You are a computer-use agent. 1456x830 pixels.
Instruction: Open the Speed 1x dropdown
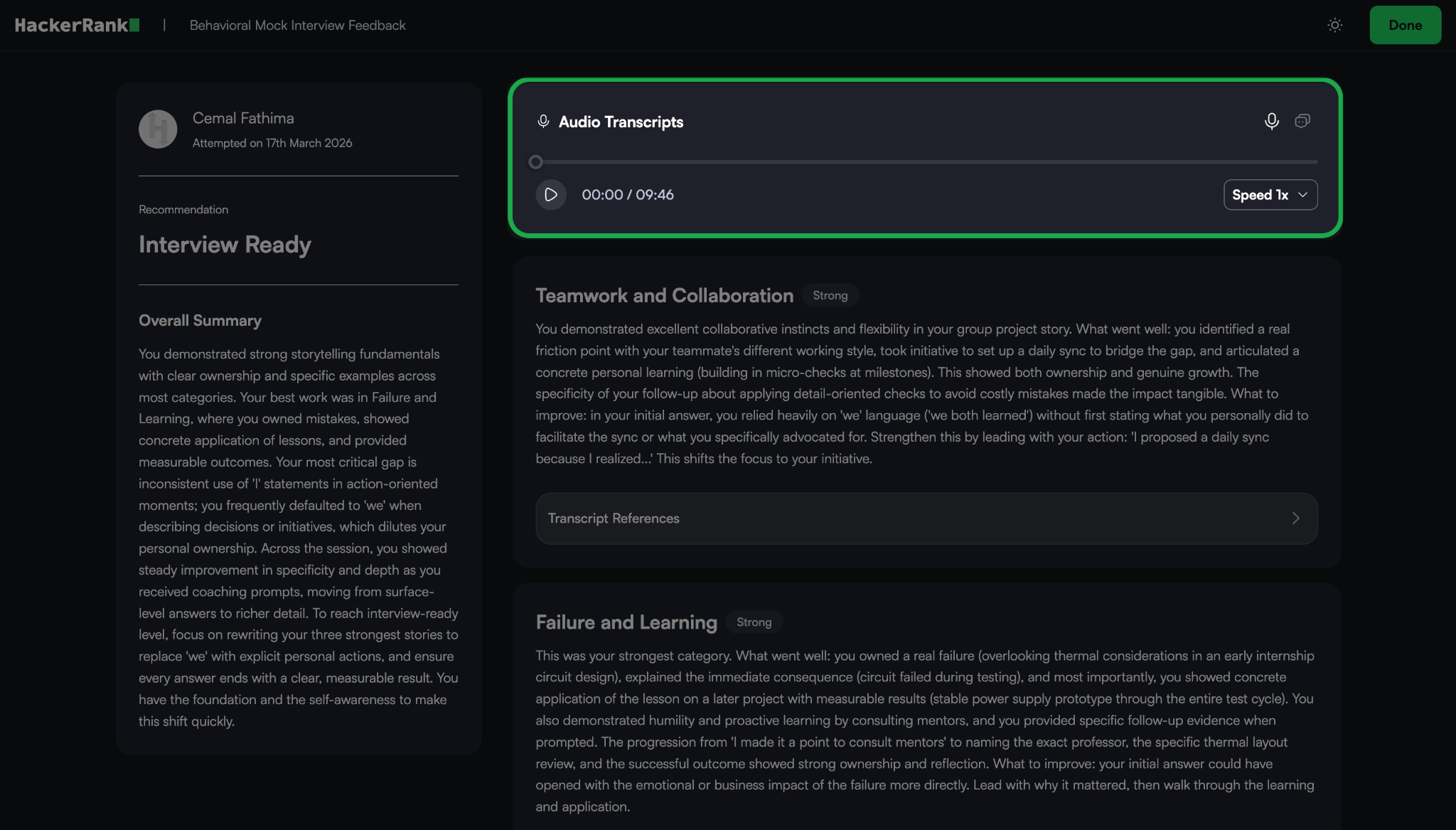coord(1260,195)
